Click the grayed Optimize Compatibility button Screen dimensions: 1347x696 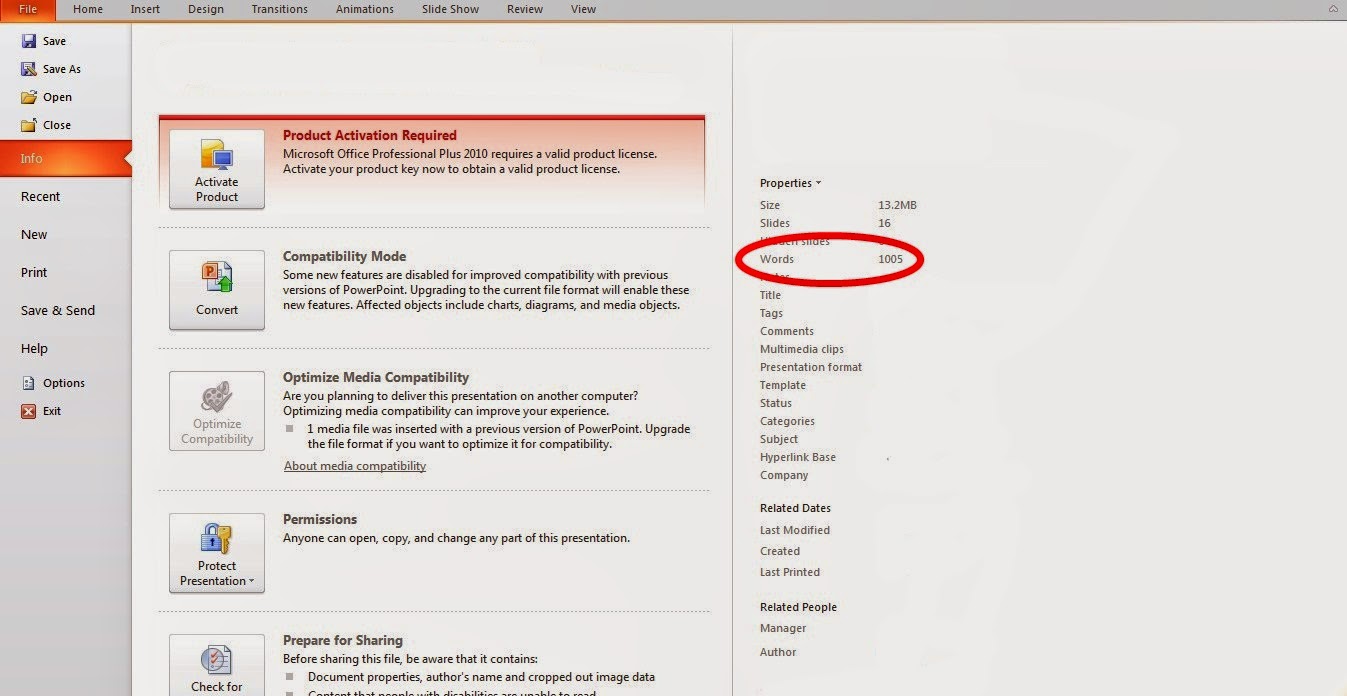(217, 411)
